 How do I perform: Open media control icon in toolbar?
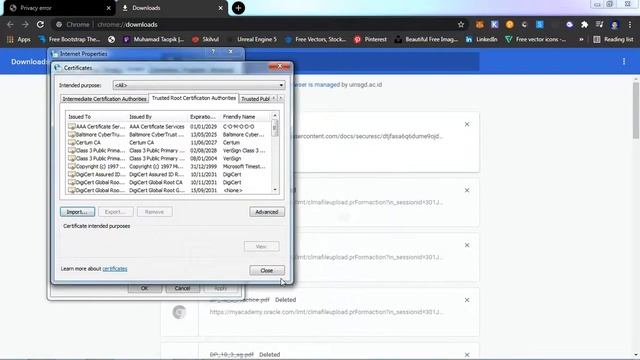click(599, 24)
